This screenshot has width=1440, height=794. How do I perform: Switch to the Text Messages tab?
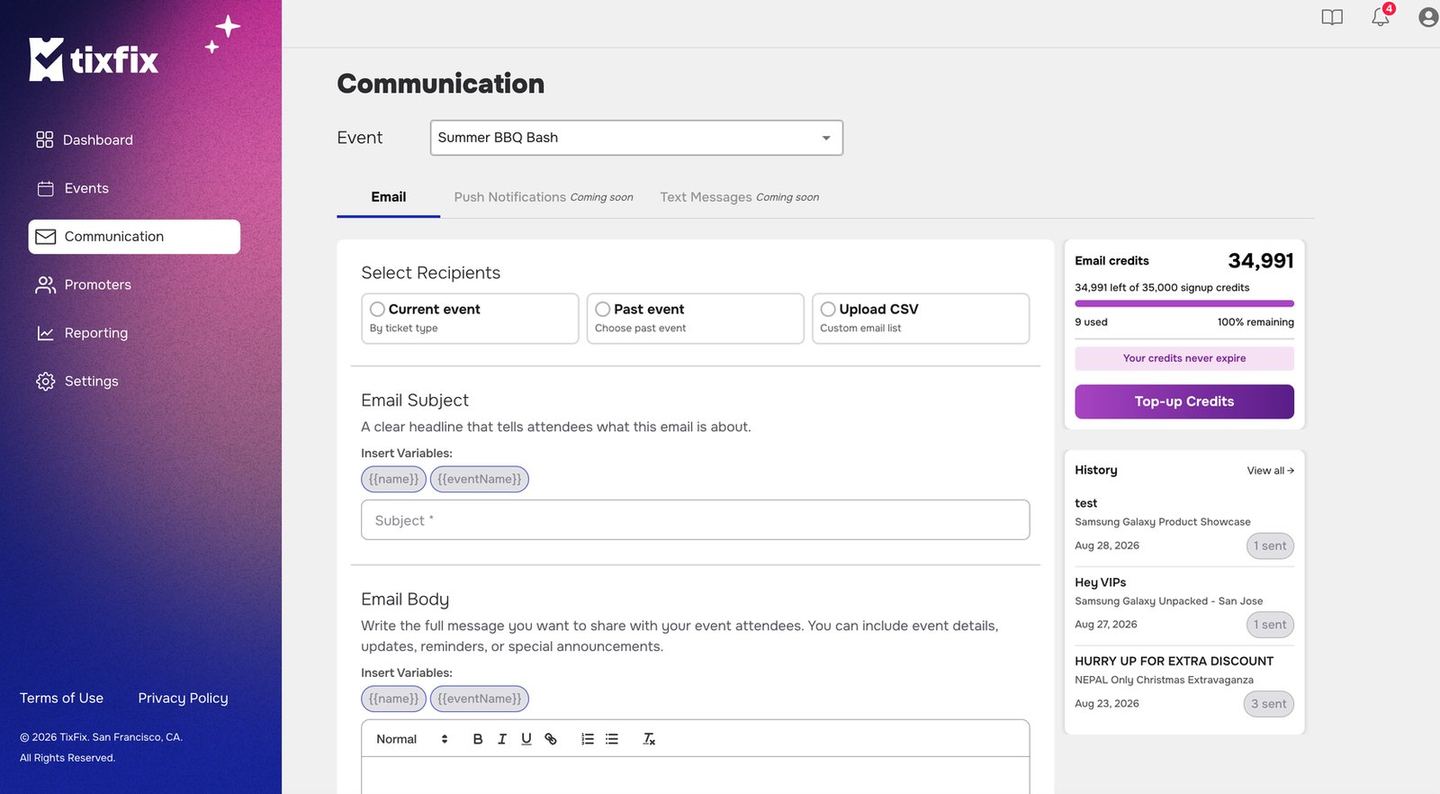[739, 197]
